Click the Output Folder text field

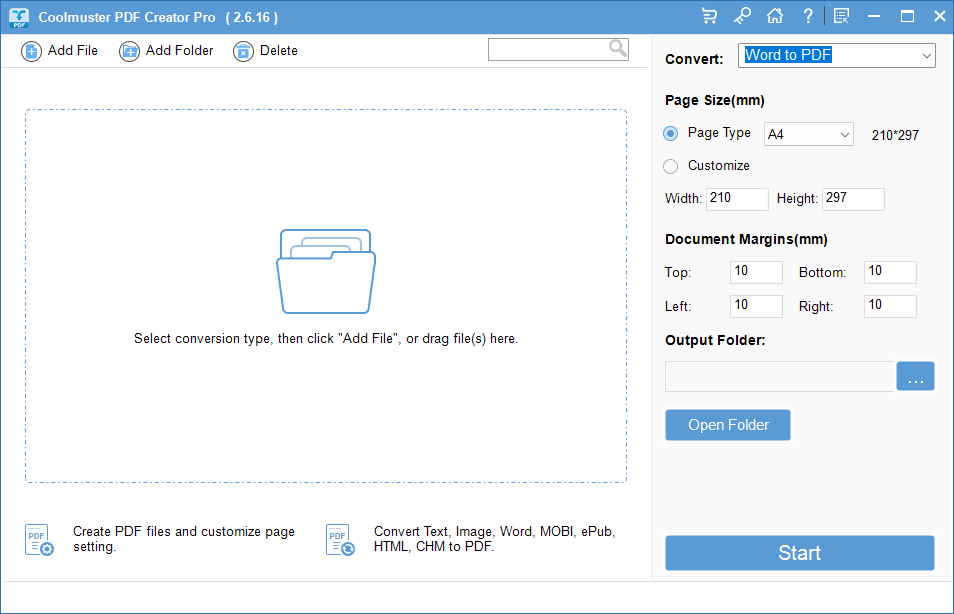click(778, 376)
